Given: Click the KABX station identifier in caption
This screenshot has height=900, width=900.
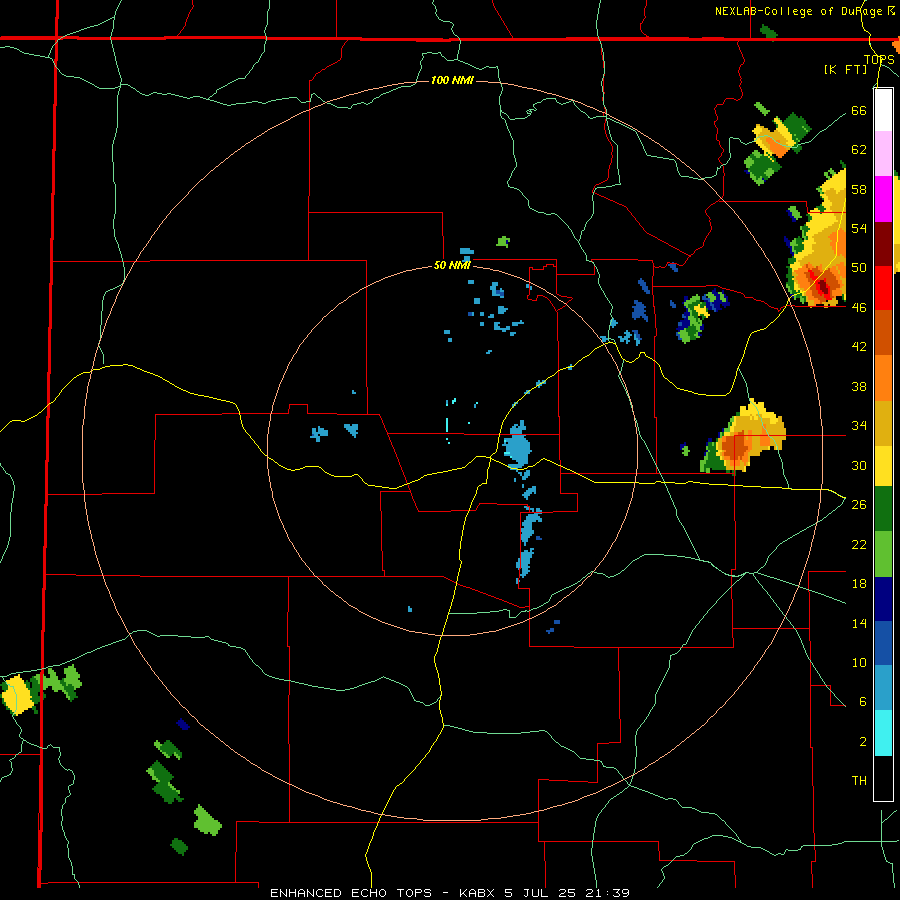Looking at the screenshot, I should click(479, 893).
